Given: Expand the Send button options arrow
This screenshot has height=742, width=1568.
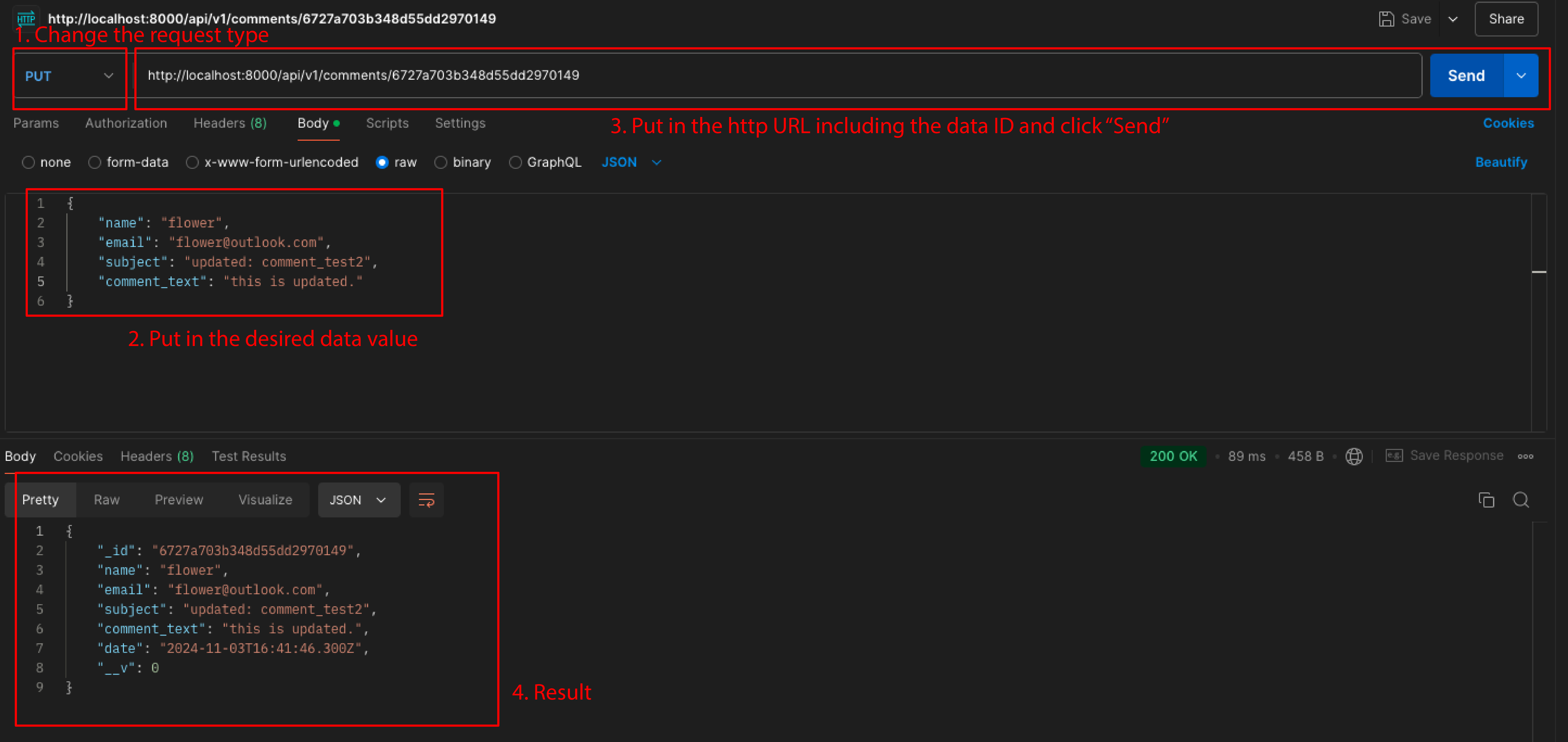Looking at the screenshot, I should (x=1521, y=76).
